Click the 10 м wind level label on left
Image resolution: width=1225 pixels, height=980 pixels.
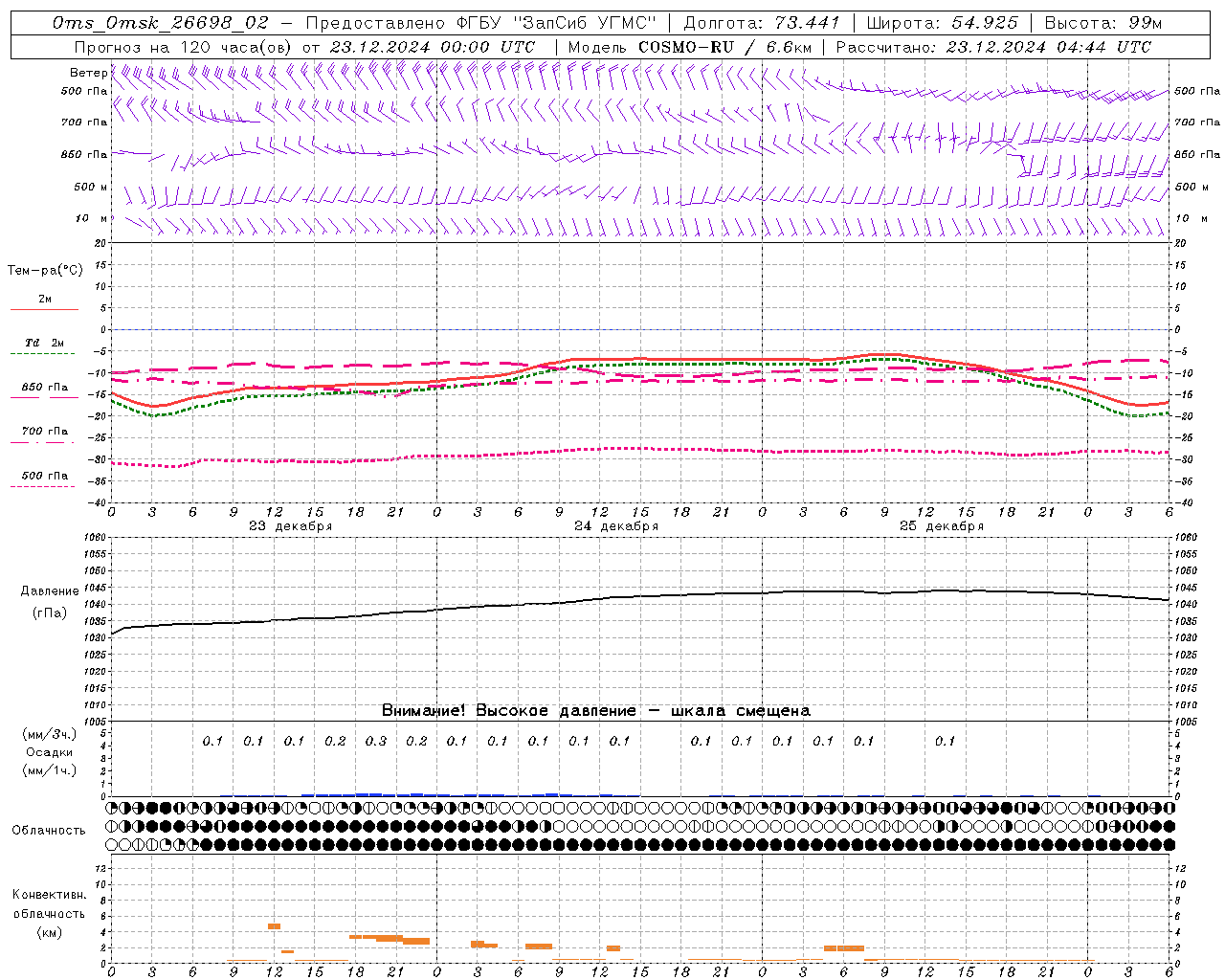click(x=92, y=218)
